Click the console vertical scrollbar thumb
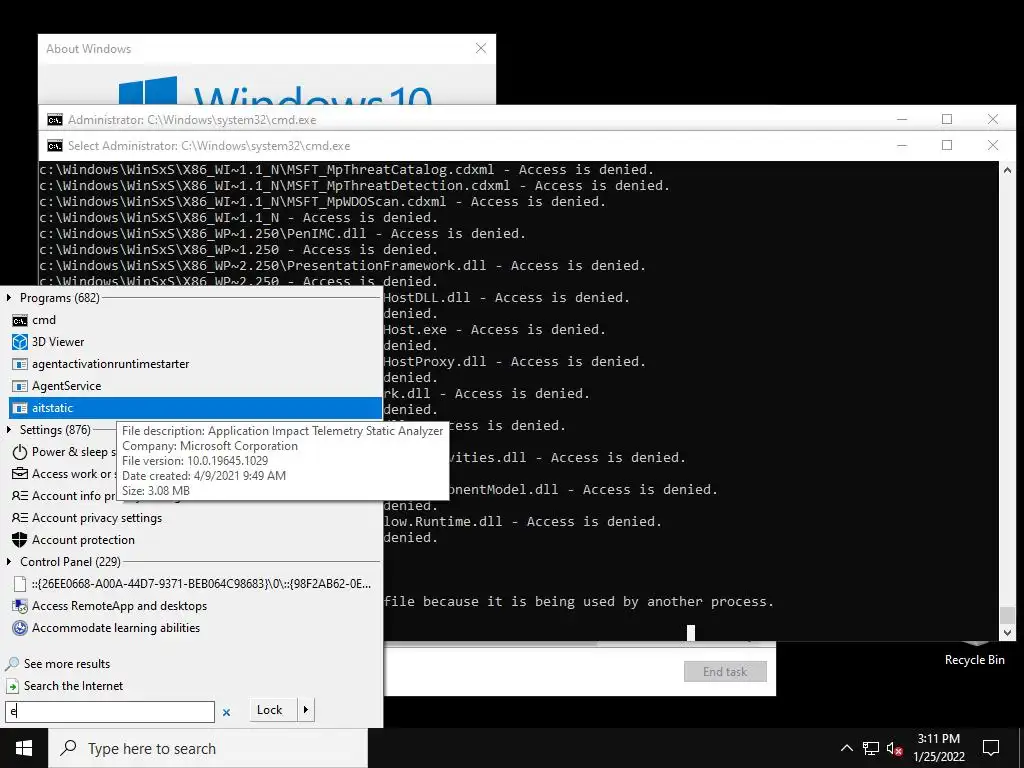Viewport: 1024px width, 768px height. pos(1007,615)
